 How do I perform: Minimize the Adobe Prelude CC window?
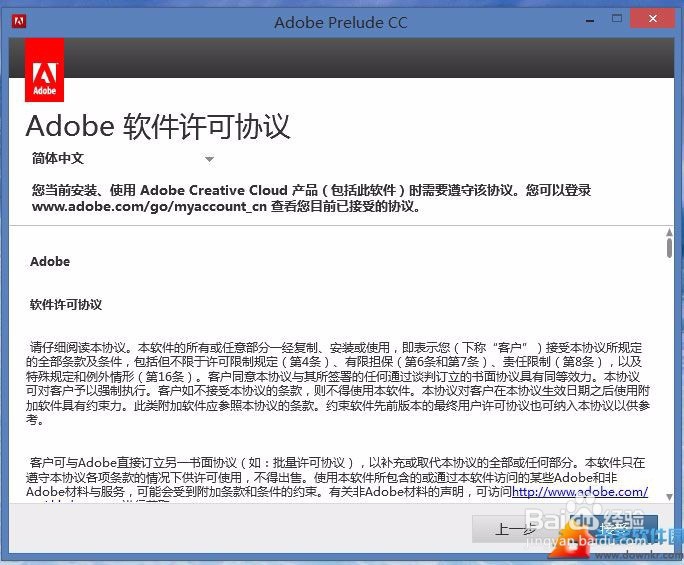(590, 20)
